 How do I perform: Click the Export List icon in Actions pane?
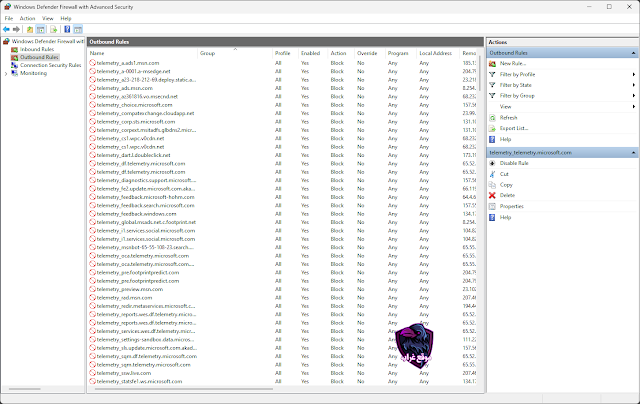(x=492, y=128)
